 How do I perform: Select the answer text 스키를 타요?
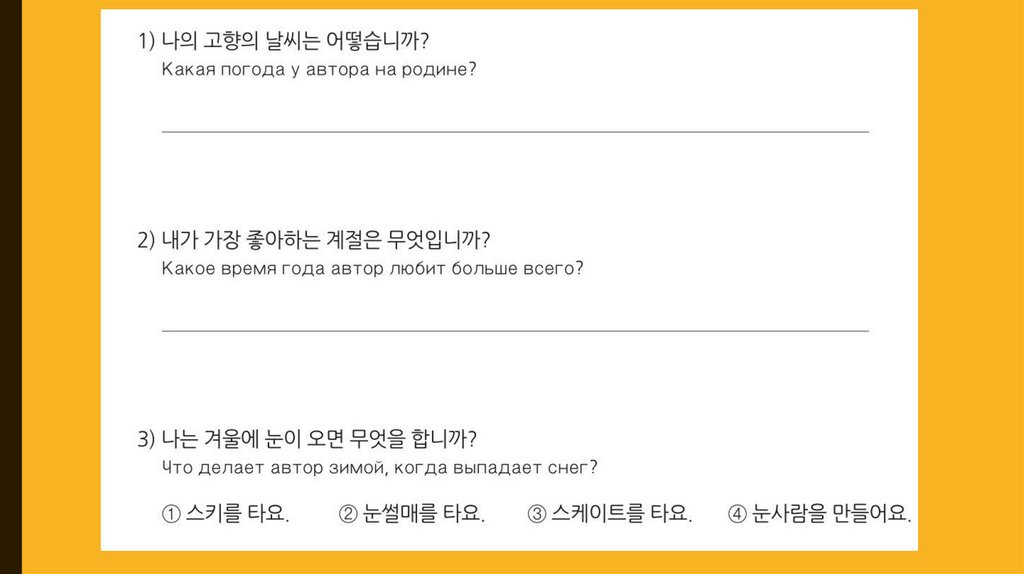click(238, 515)
